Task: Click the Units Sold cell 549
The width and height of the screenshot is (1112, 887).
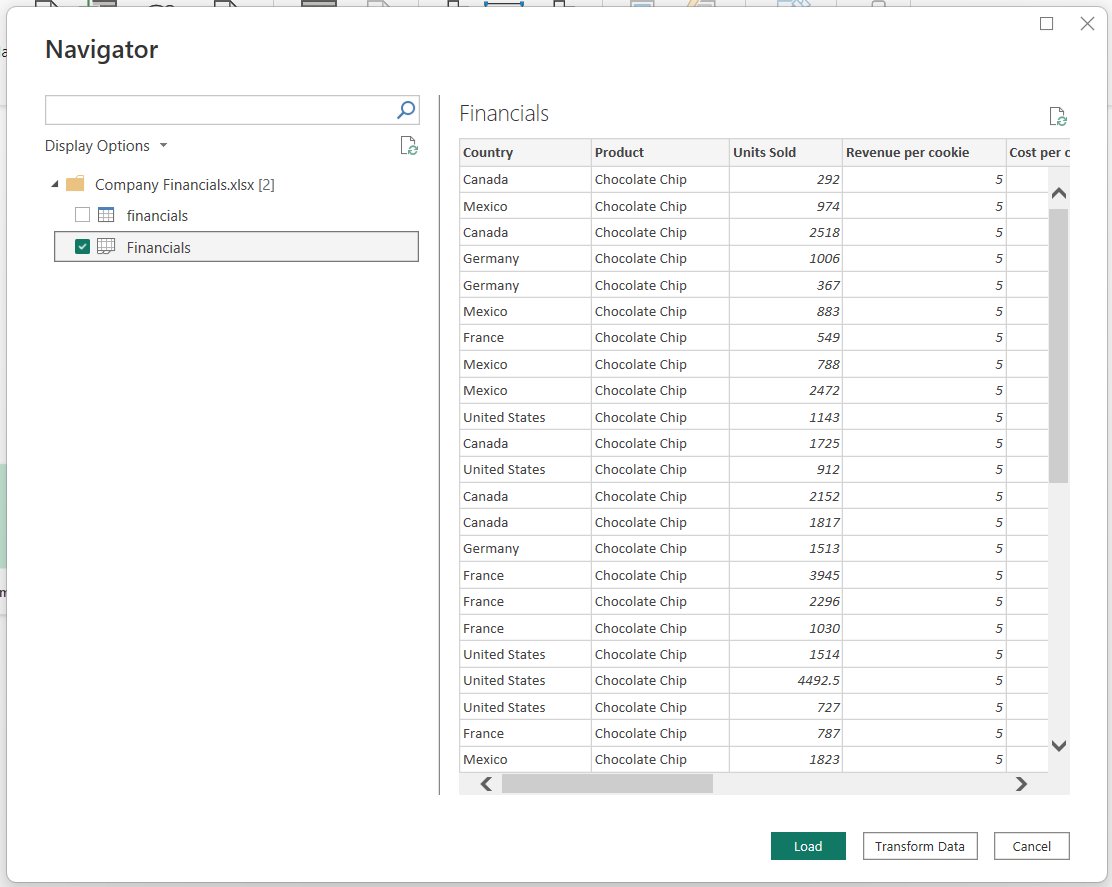Action: pos(786,337)
